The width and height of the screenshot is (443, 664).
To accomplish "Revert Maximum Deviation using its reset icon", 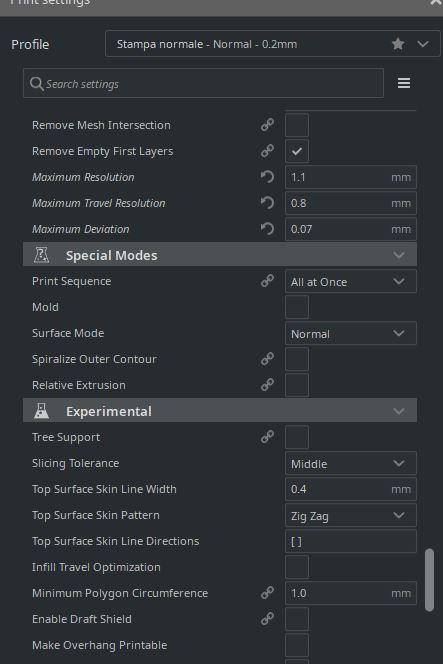I will [x=267, y=229].
